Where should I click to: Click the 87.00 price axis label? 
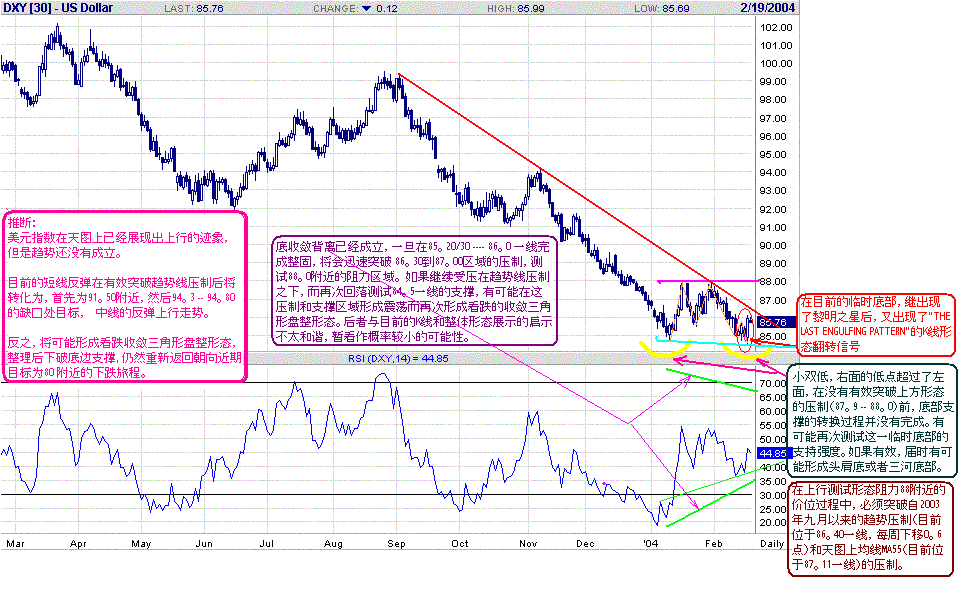[773, 300]
